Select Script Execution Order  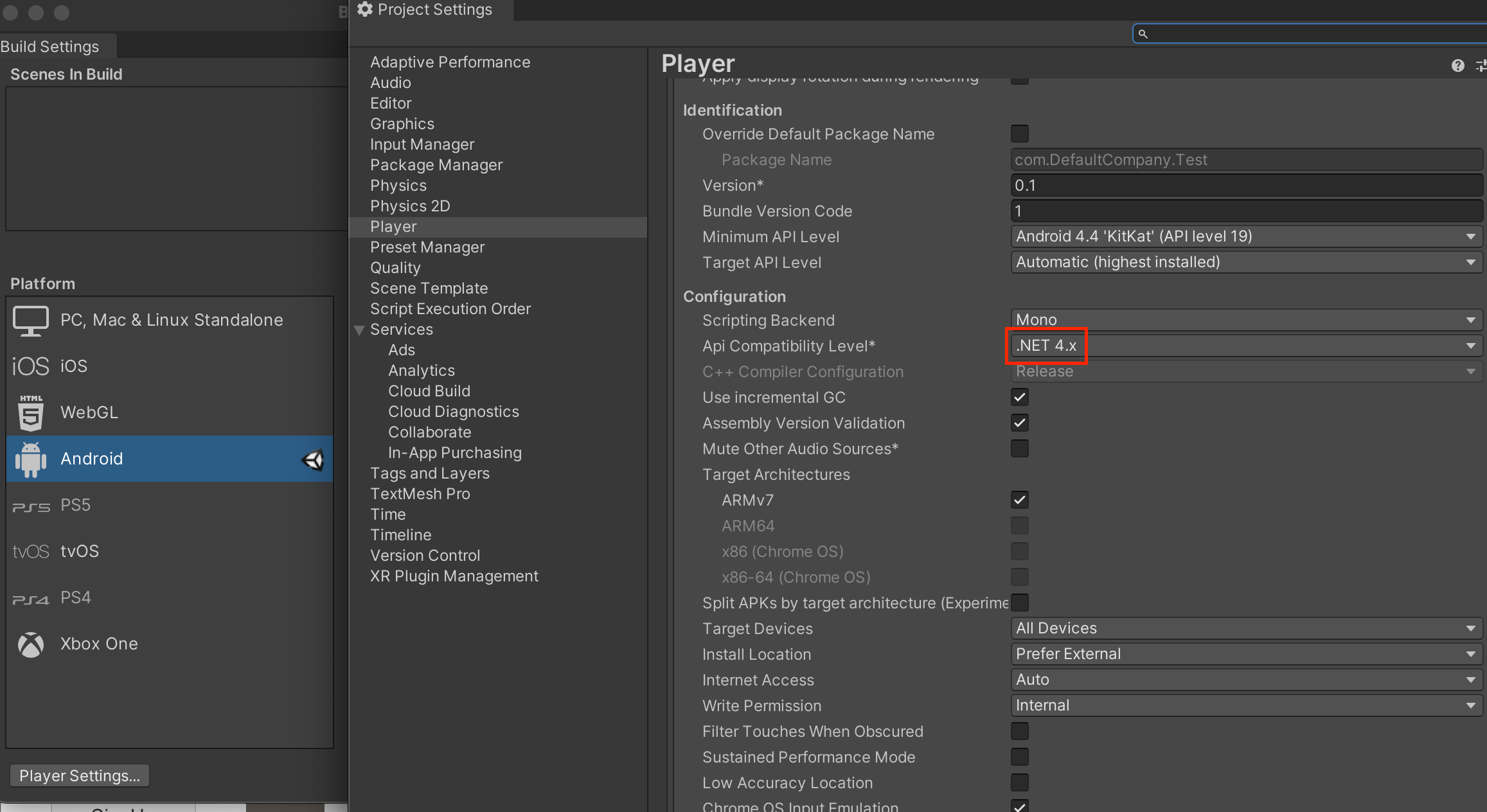450,309
